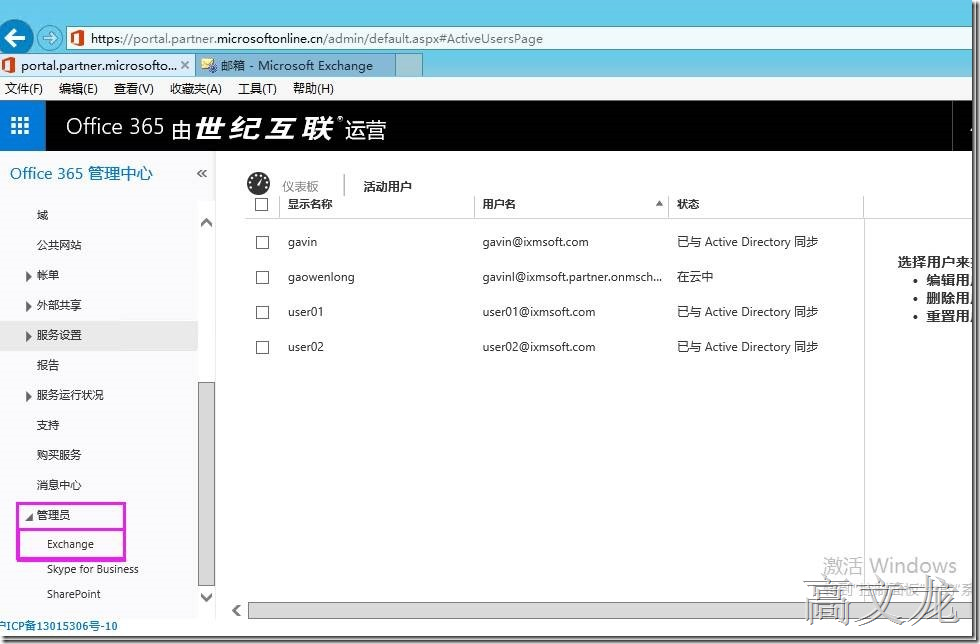Viewport: 980px width, 644px height.
Task: Open Skype for Business admin link
Action: 92,569
